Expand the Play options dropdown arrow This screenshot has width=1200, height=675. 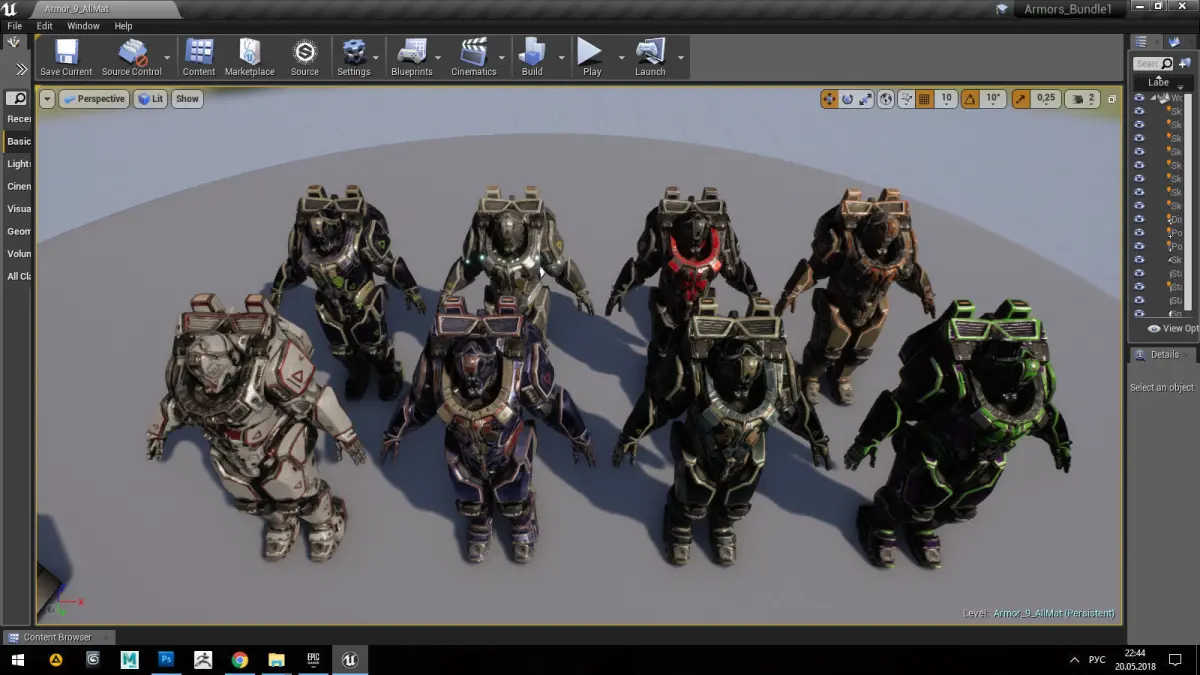click(621, 58)
